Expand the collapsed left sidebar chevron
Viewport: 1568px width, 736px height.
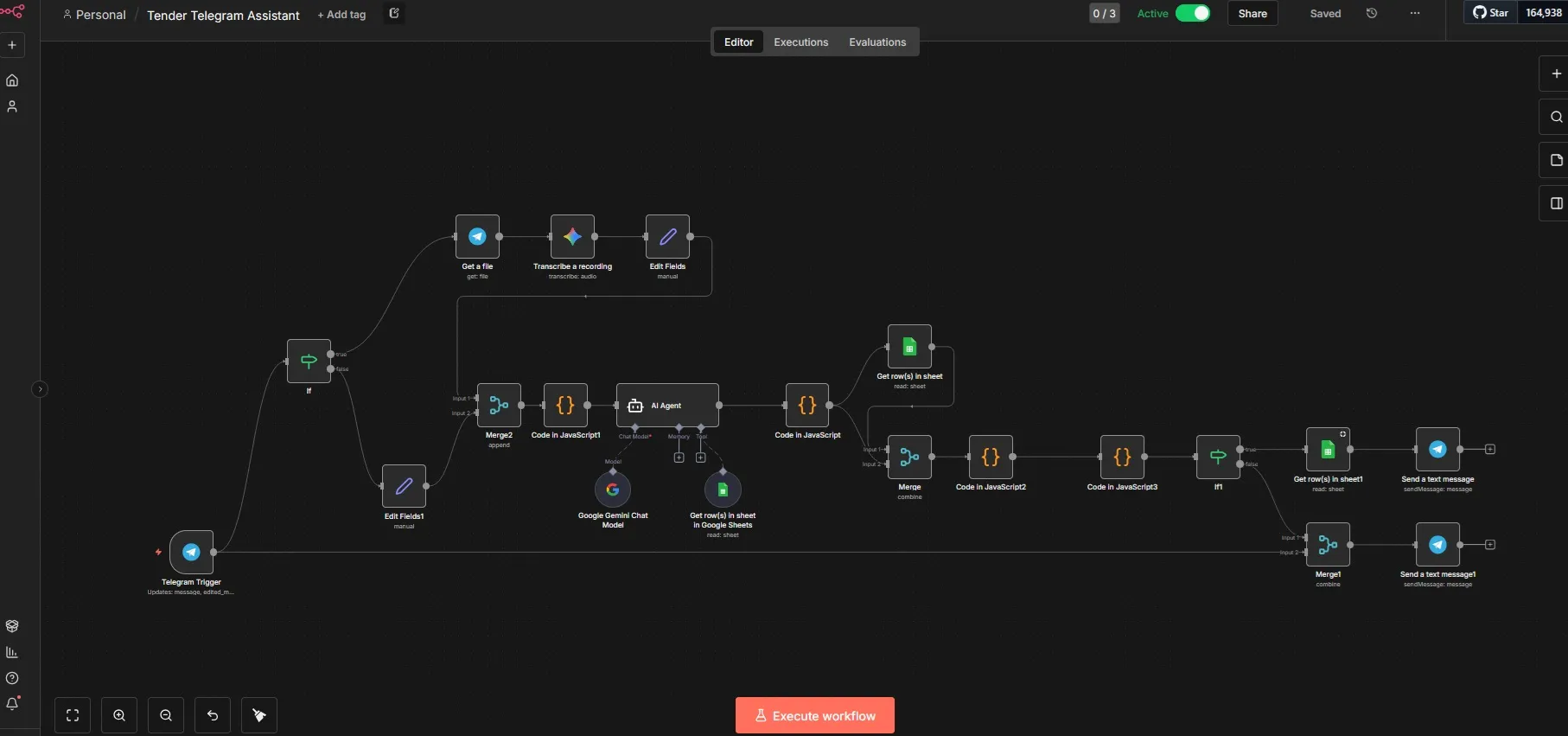coord(39,389)
